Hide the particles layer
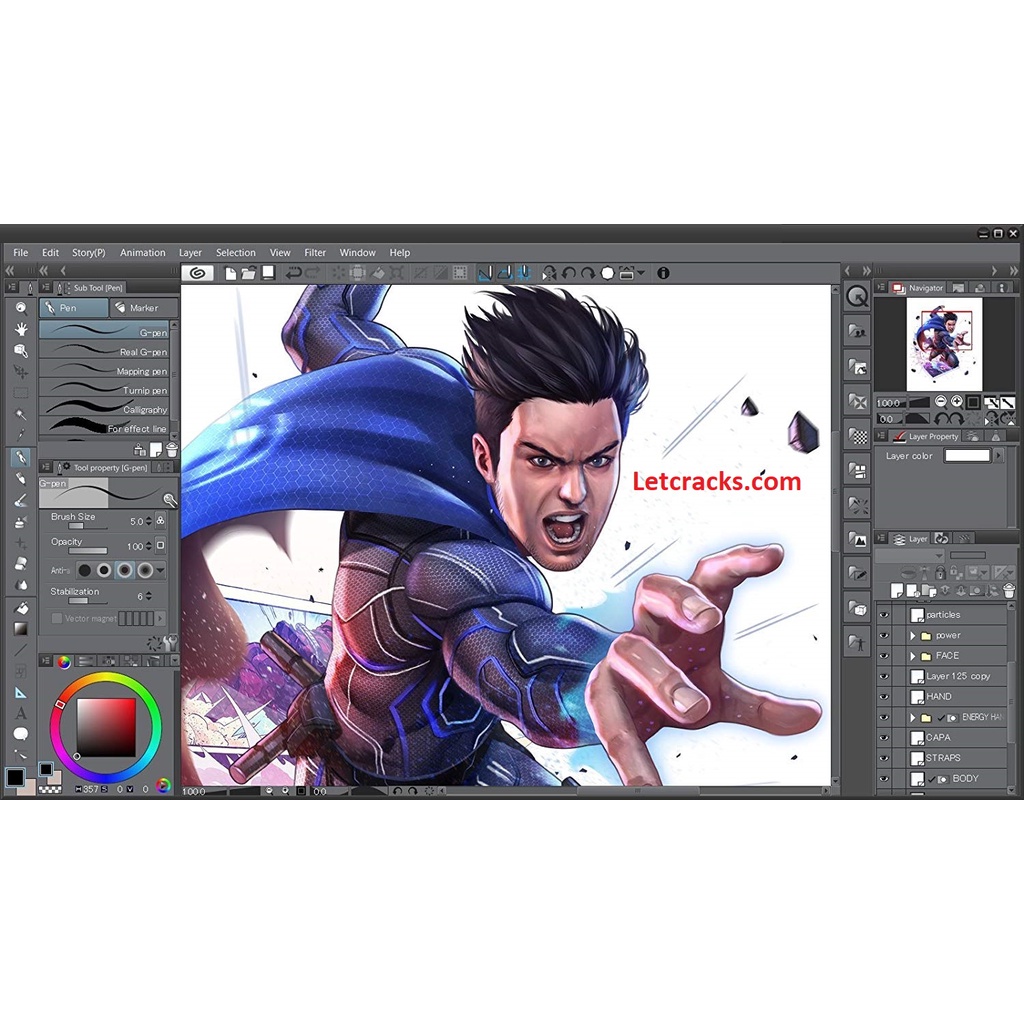 click(884, 615)
